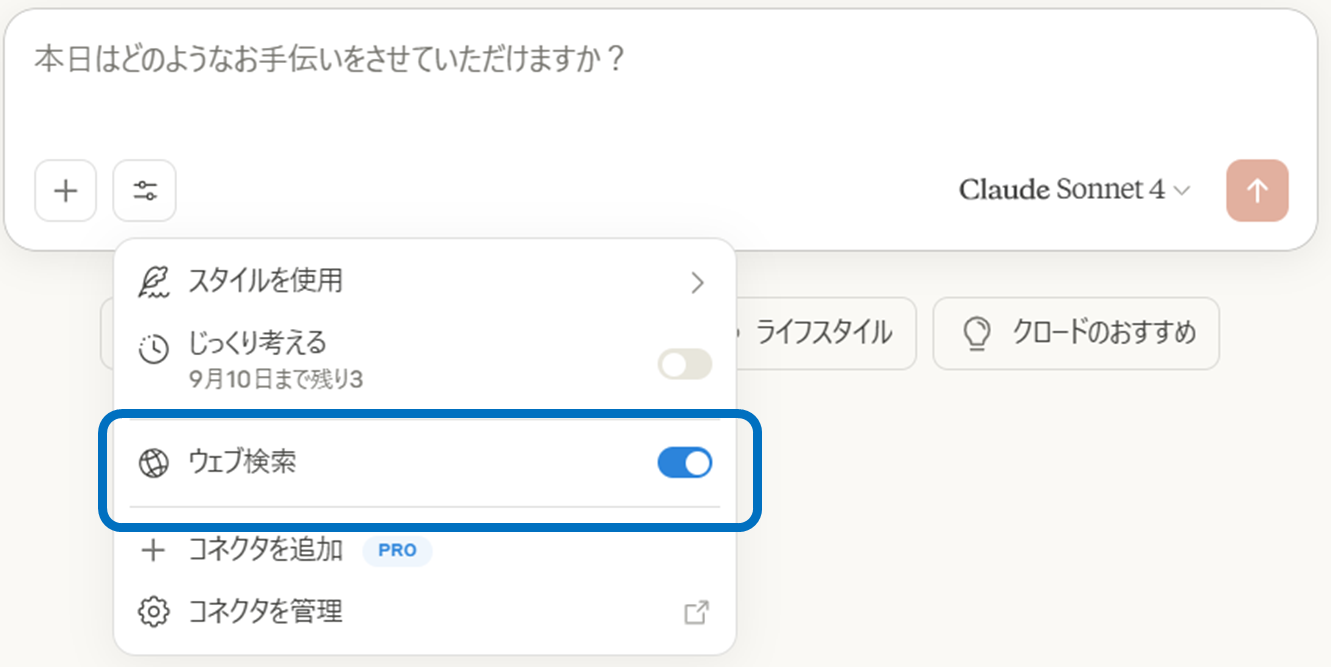This screenshot has width=1331, height=667.
Task: Click the external link icon for コネクタを管理
Action: click(696, 612)
